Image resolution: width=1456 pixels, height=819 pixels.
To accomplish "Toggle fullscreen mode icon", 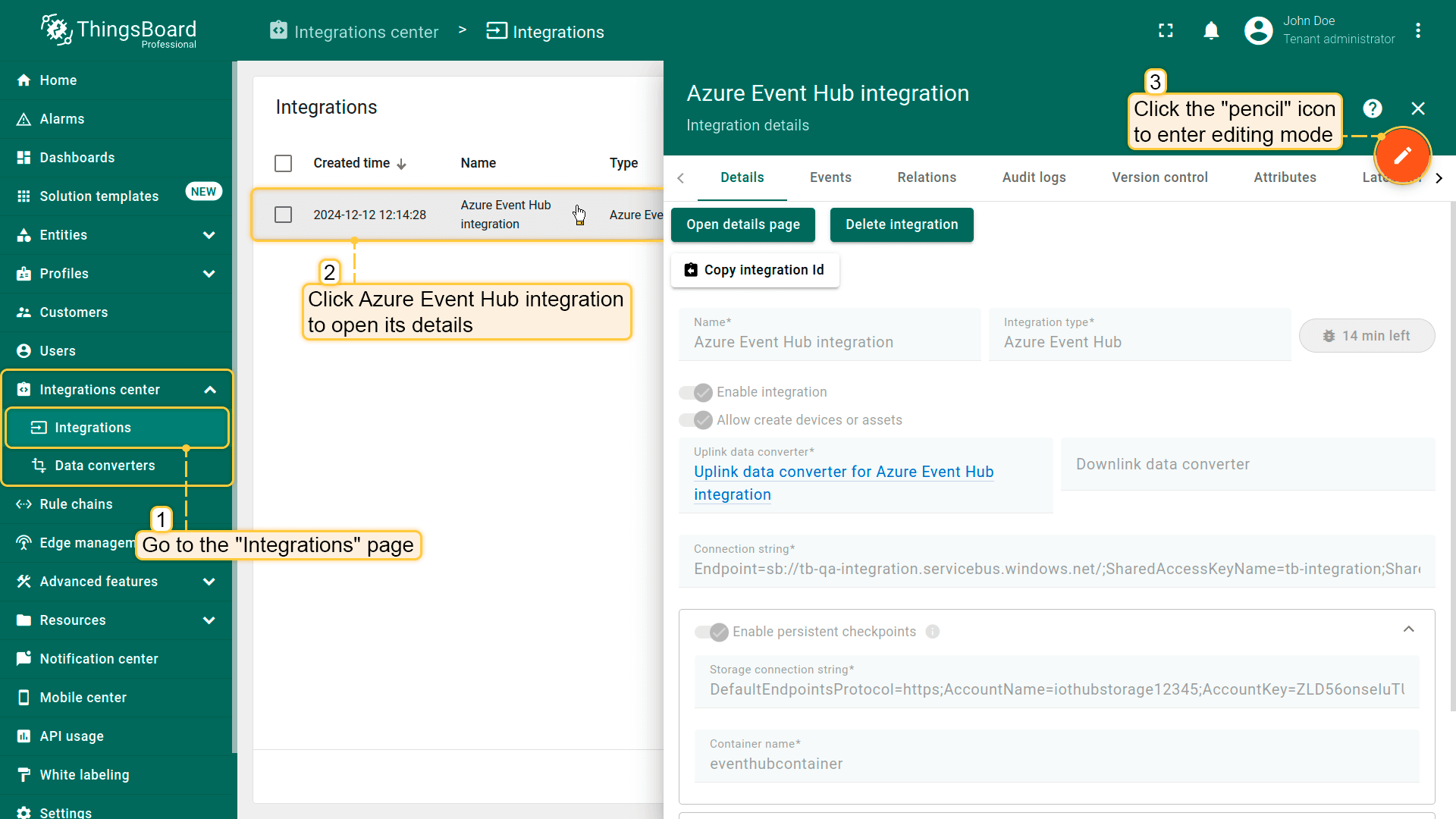I will 1166,31.
